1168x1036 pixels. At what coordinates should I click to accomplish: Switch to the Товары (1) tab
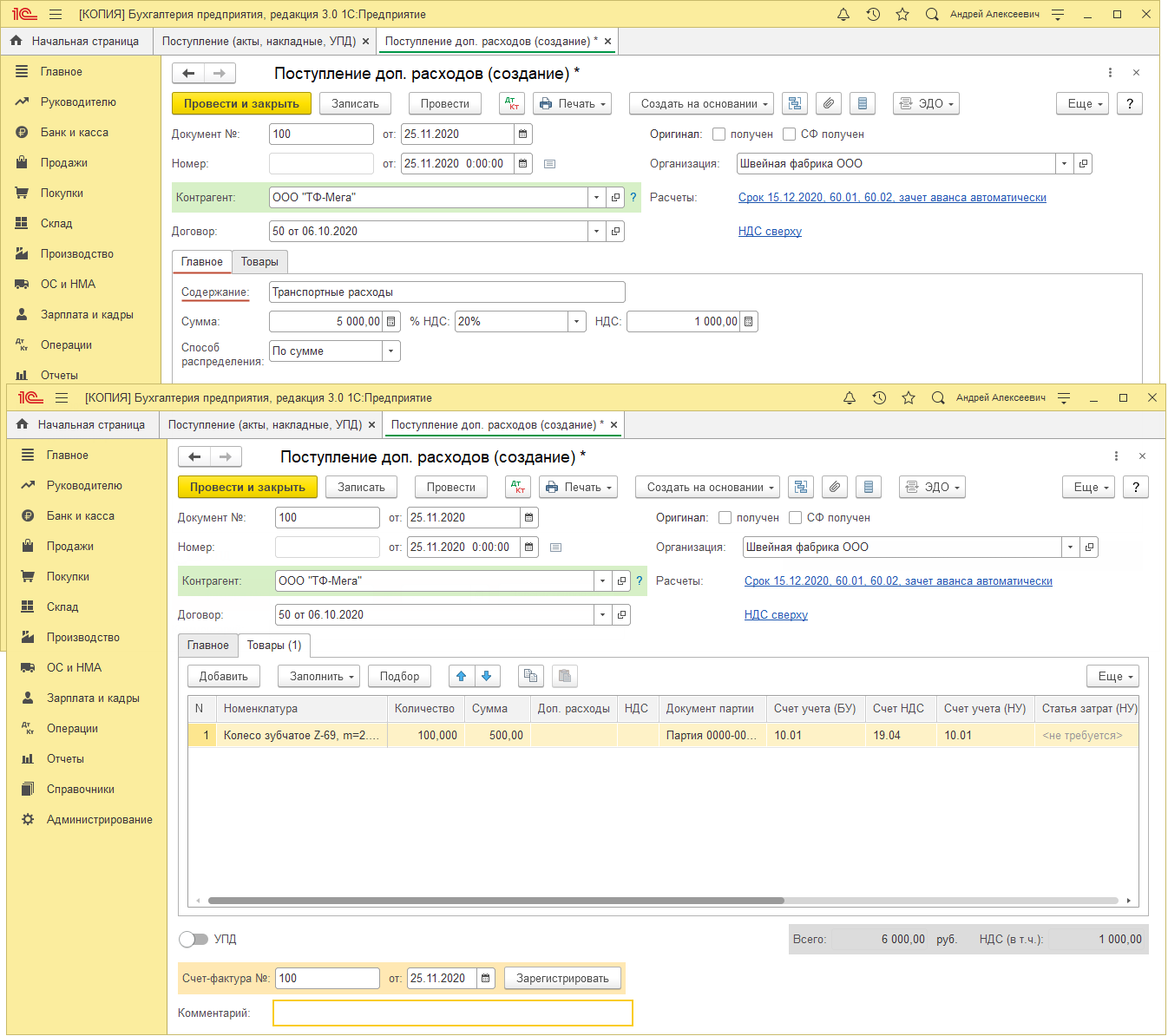pos(274,646)
